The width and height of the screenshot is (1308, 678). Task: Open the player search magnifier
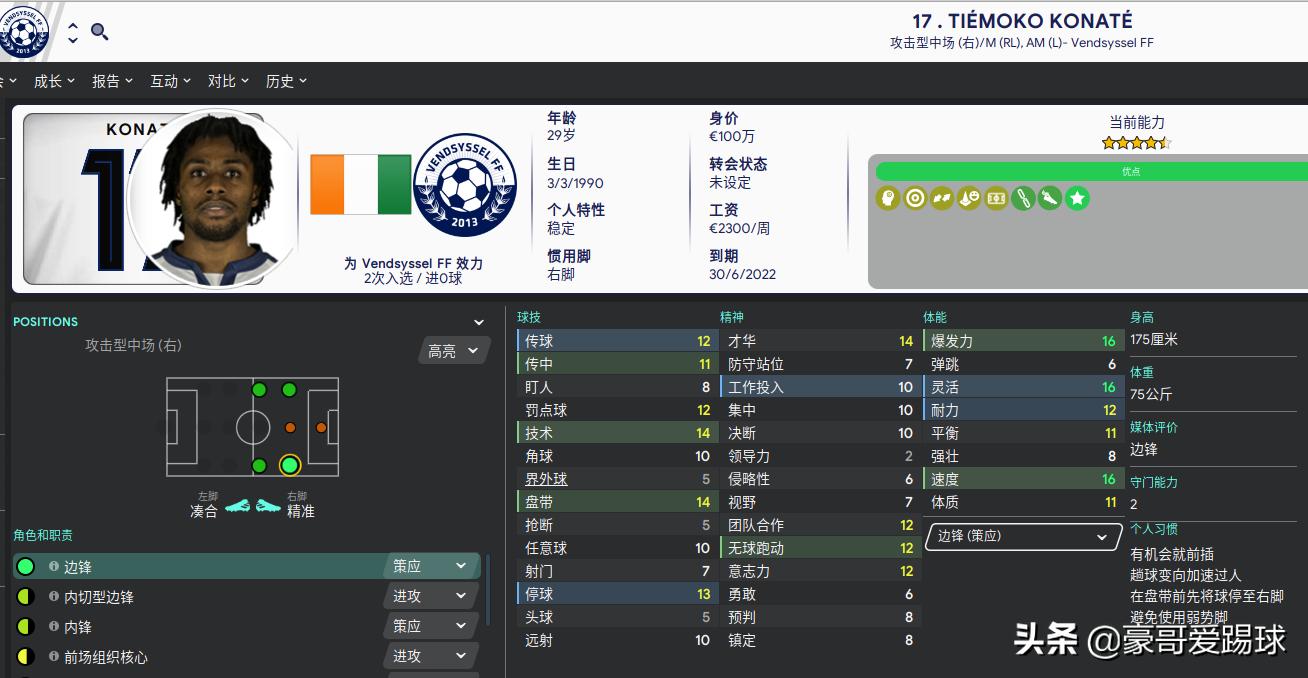click(x=97, y=31)
